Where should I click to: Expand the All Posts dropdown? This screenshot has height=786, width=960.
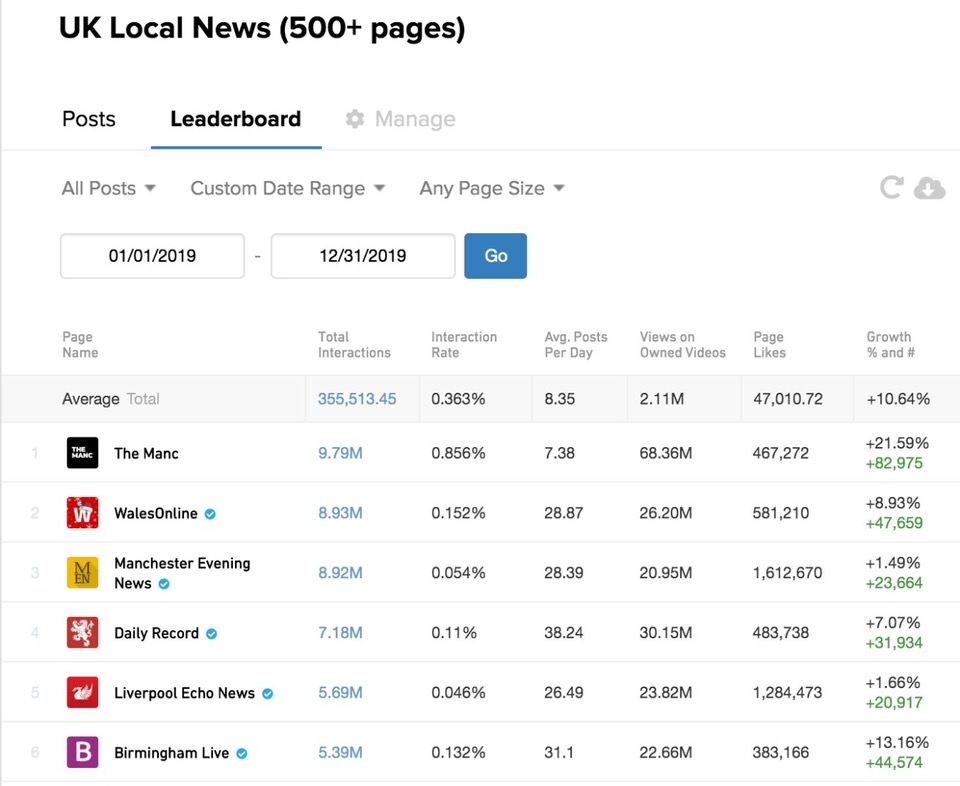point(109,188)
